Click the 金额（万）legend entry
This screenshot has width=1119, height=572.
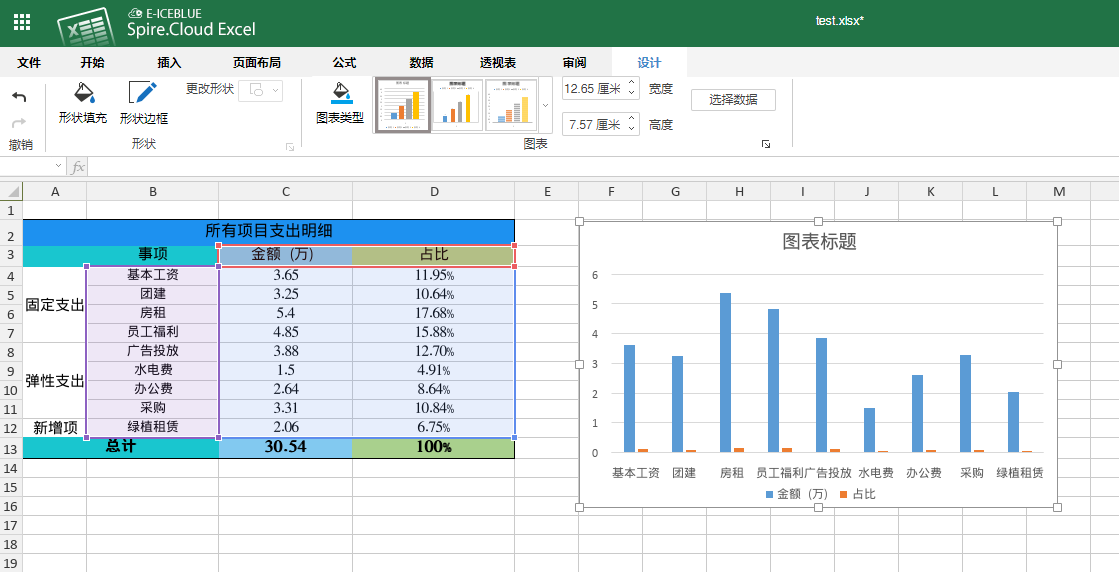click(796, 494)
